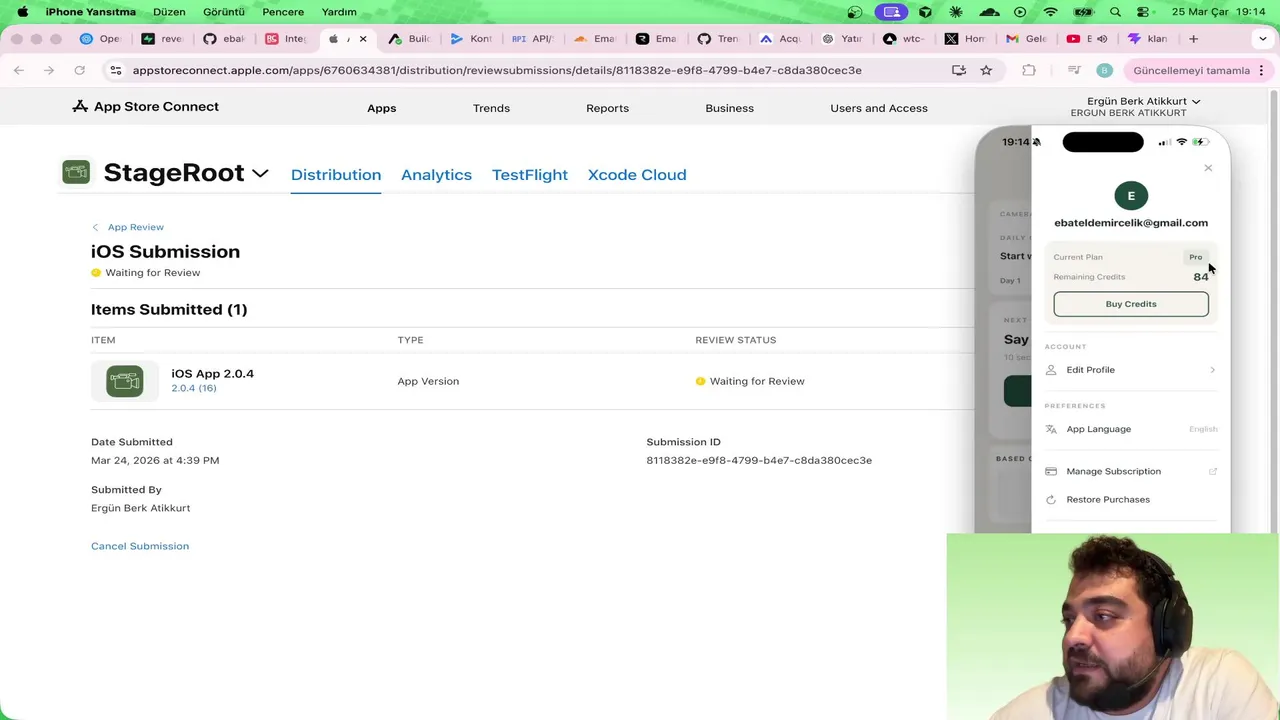This screenshot has height=720, width=1280.
Task: Switch to the X Hom tab
Action: [965, 39]
